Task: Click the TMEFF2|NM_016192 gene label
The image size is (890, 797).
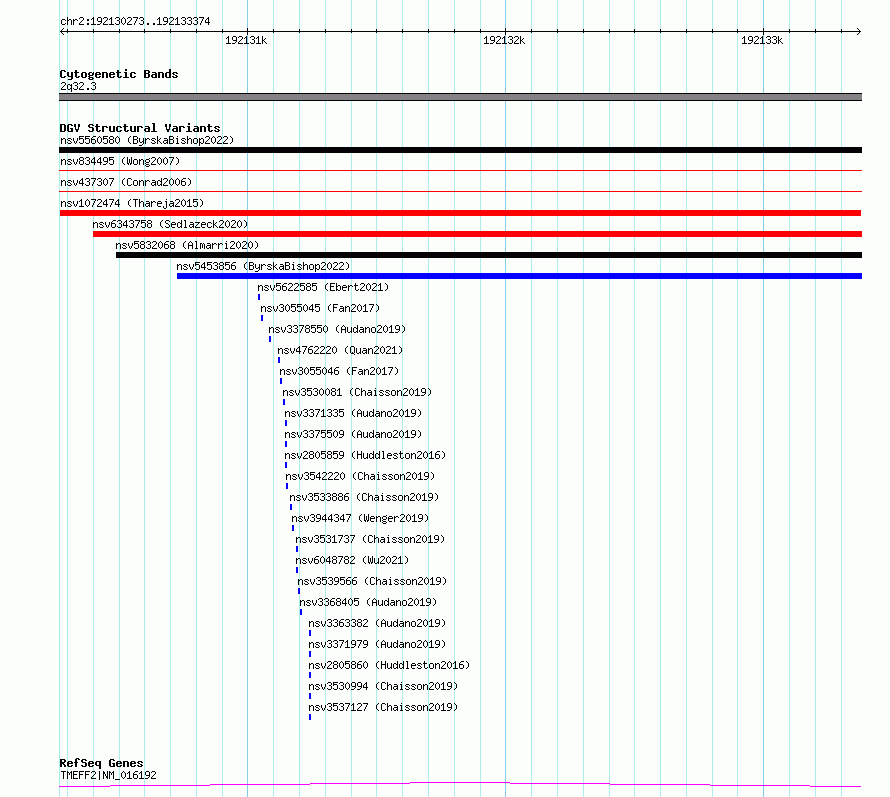Action: tap(108, 775)
